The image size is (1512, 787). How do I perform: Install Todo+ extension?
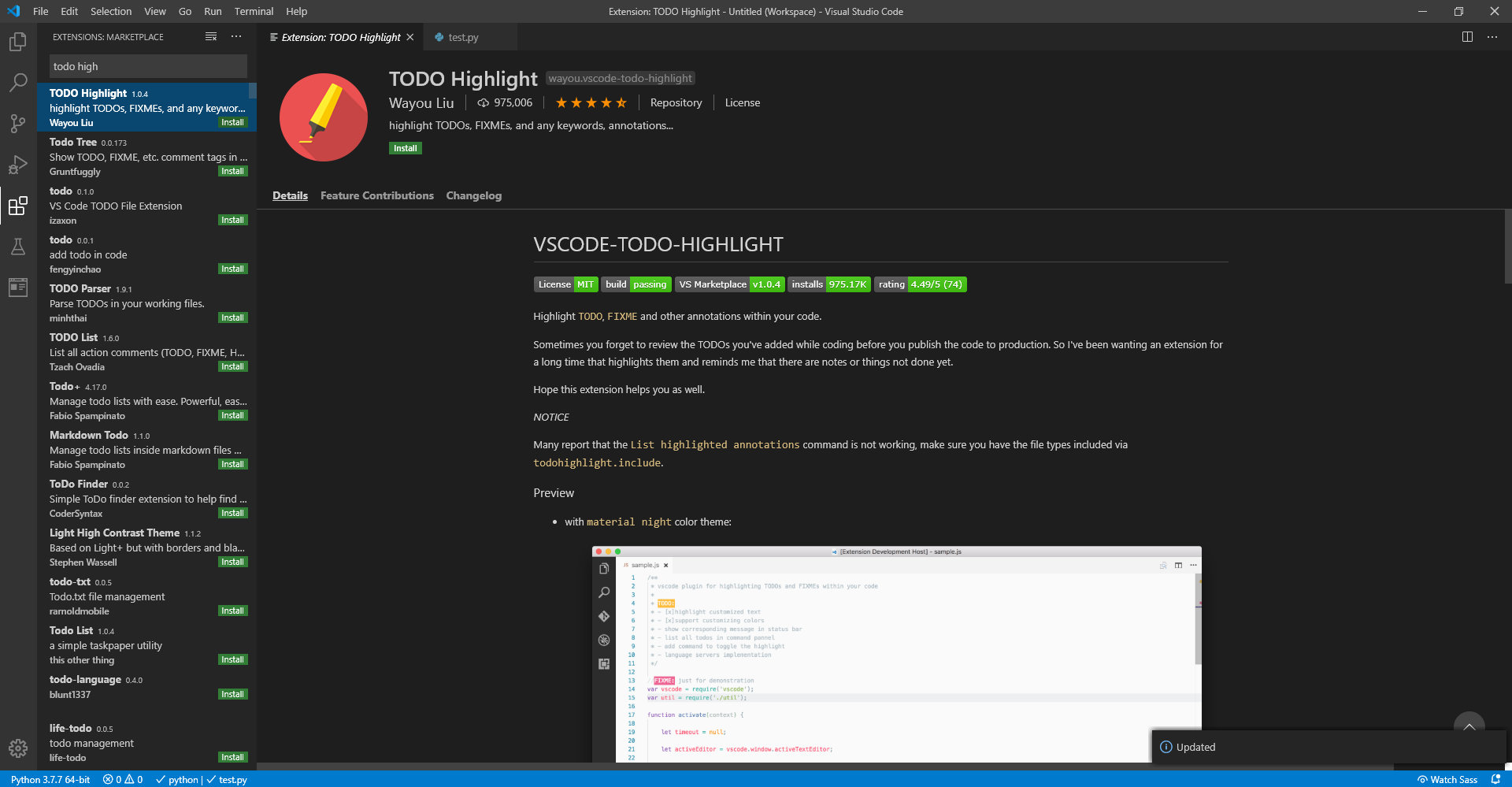coord(232,415)
